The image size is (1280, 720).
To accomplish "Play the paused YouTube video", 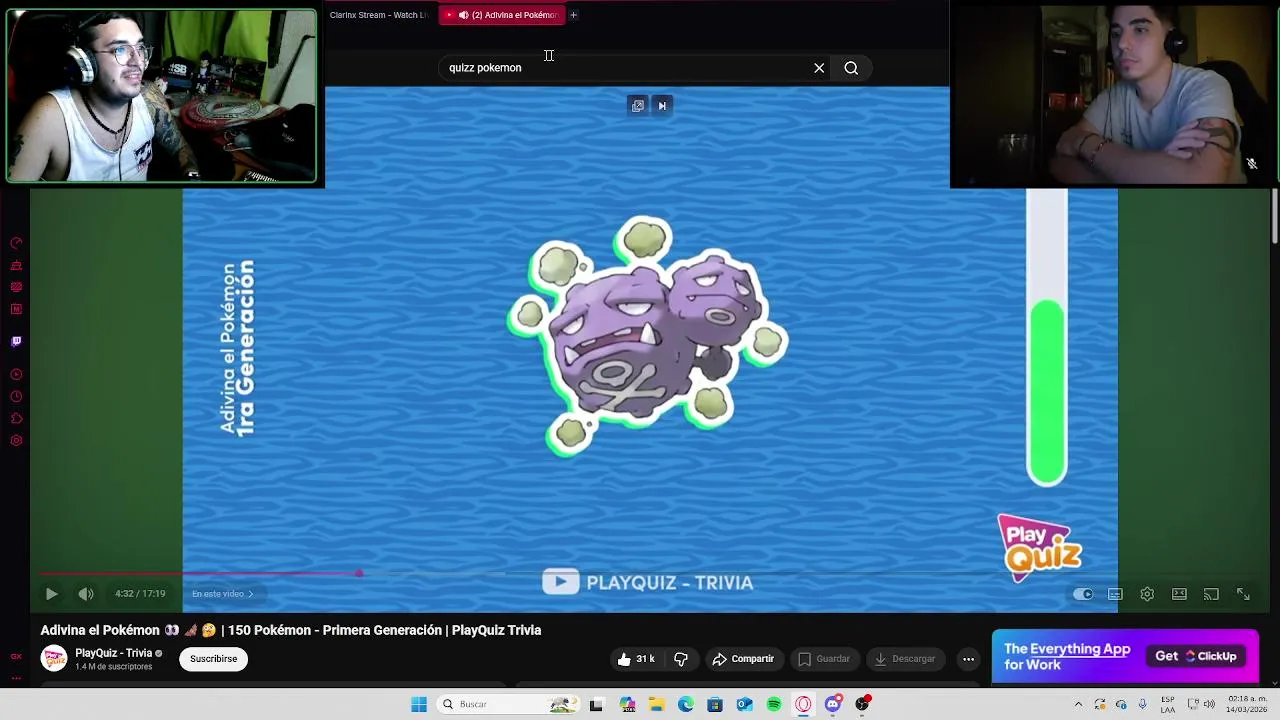I will click(51, 594).
